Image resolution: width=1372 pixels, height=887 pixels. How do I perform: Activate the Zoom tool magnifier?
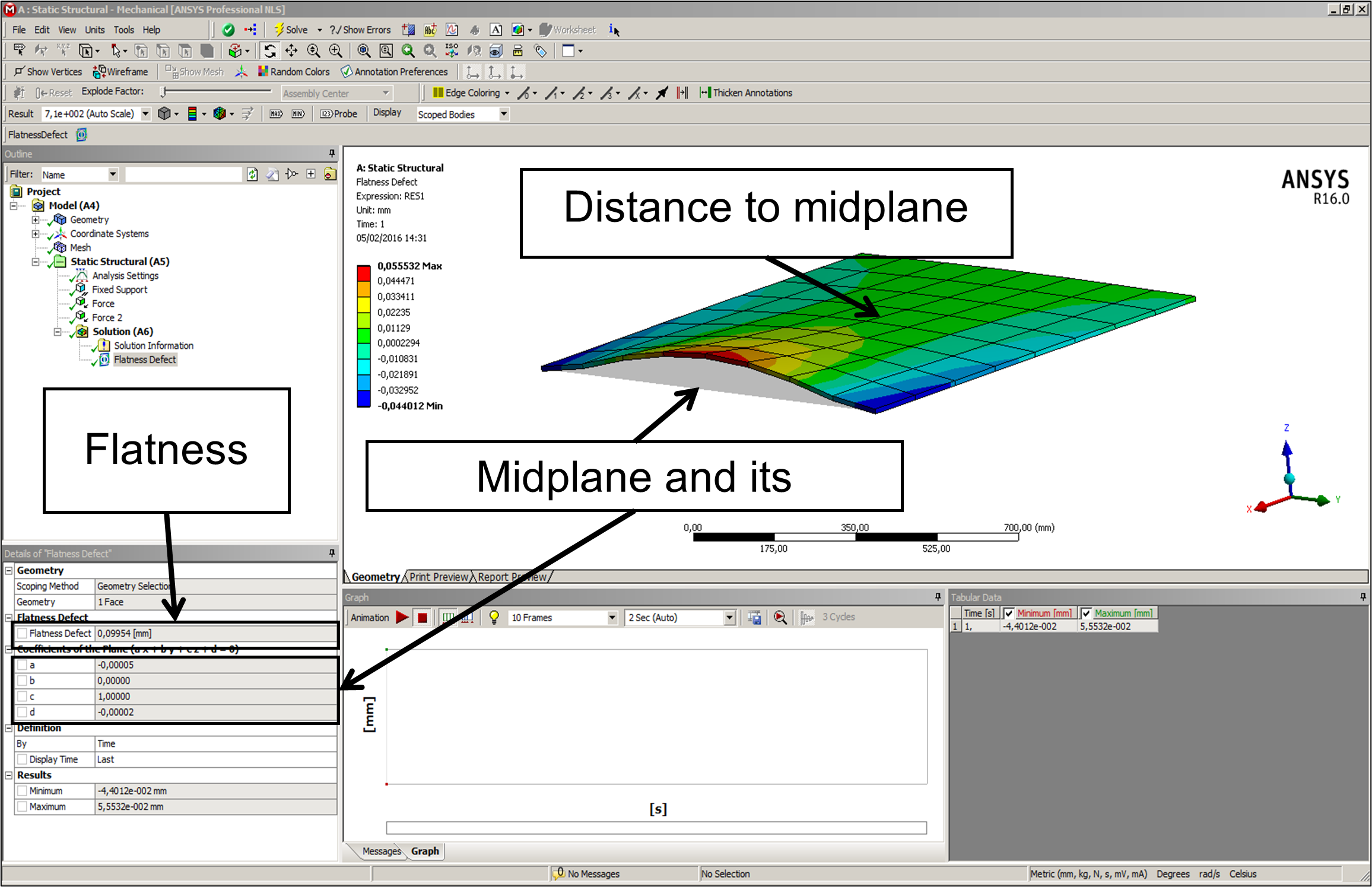coord(314,51)
